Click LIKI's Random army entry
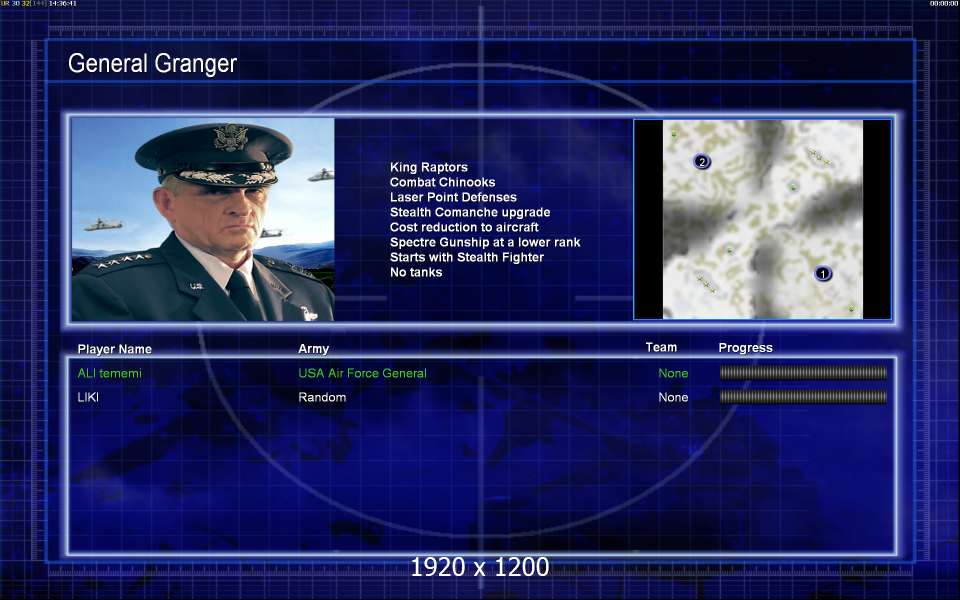 (322, 397)
